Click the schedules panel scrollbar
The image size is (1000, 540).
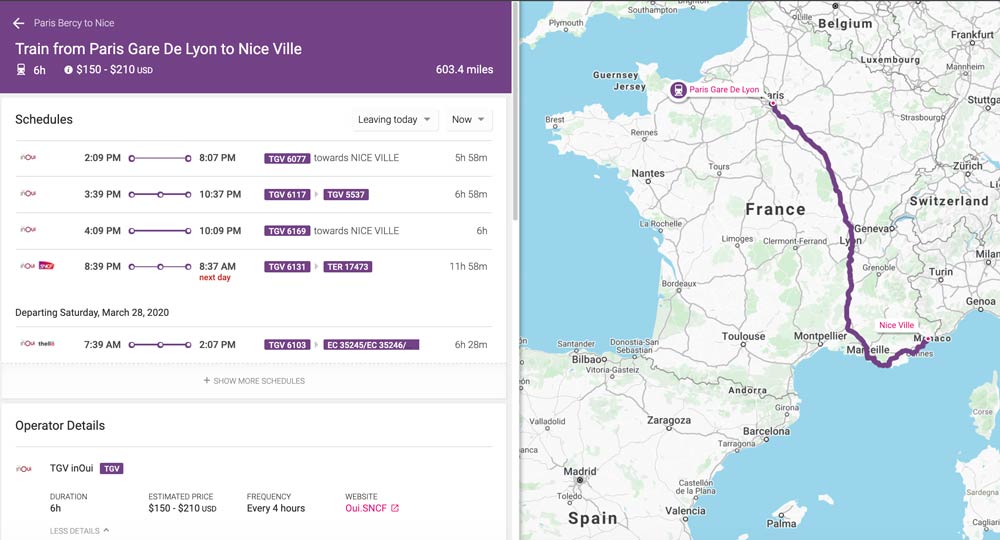coord(515,110)
